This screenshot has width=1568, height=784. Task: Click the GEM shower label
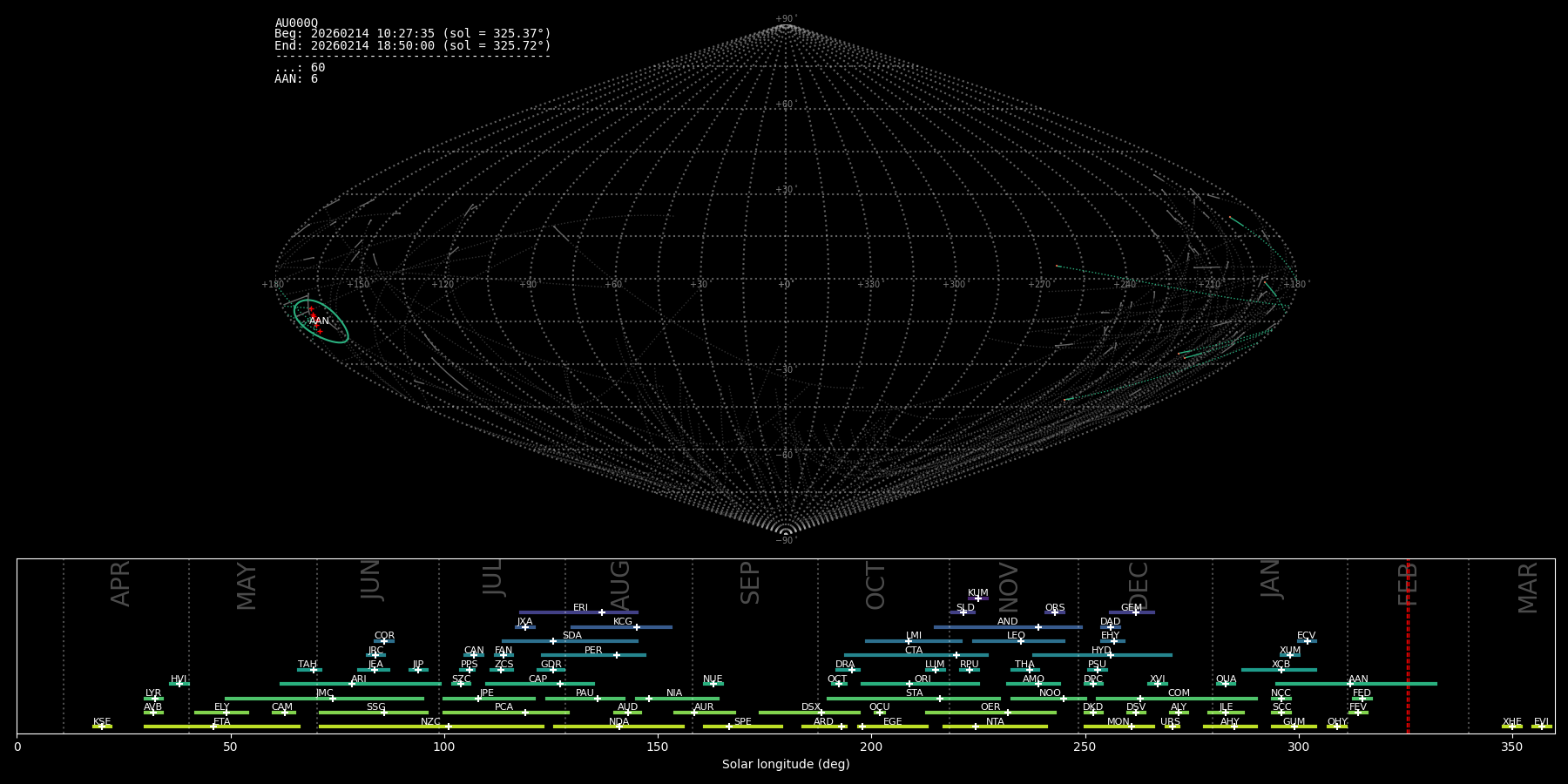click(x=1132, y=608)
